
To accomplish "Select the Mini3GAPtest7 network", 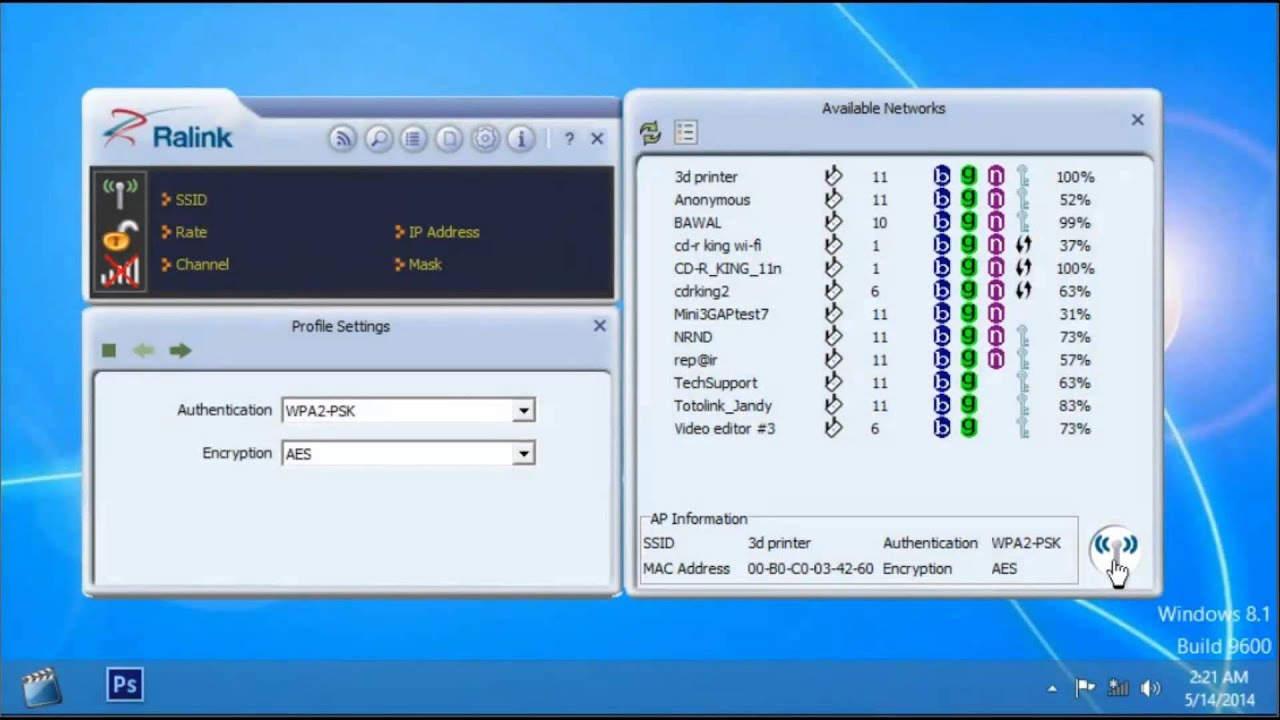I will click(x=721, y=314).
